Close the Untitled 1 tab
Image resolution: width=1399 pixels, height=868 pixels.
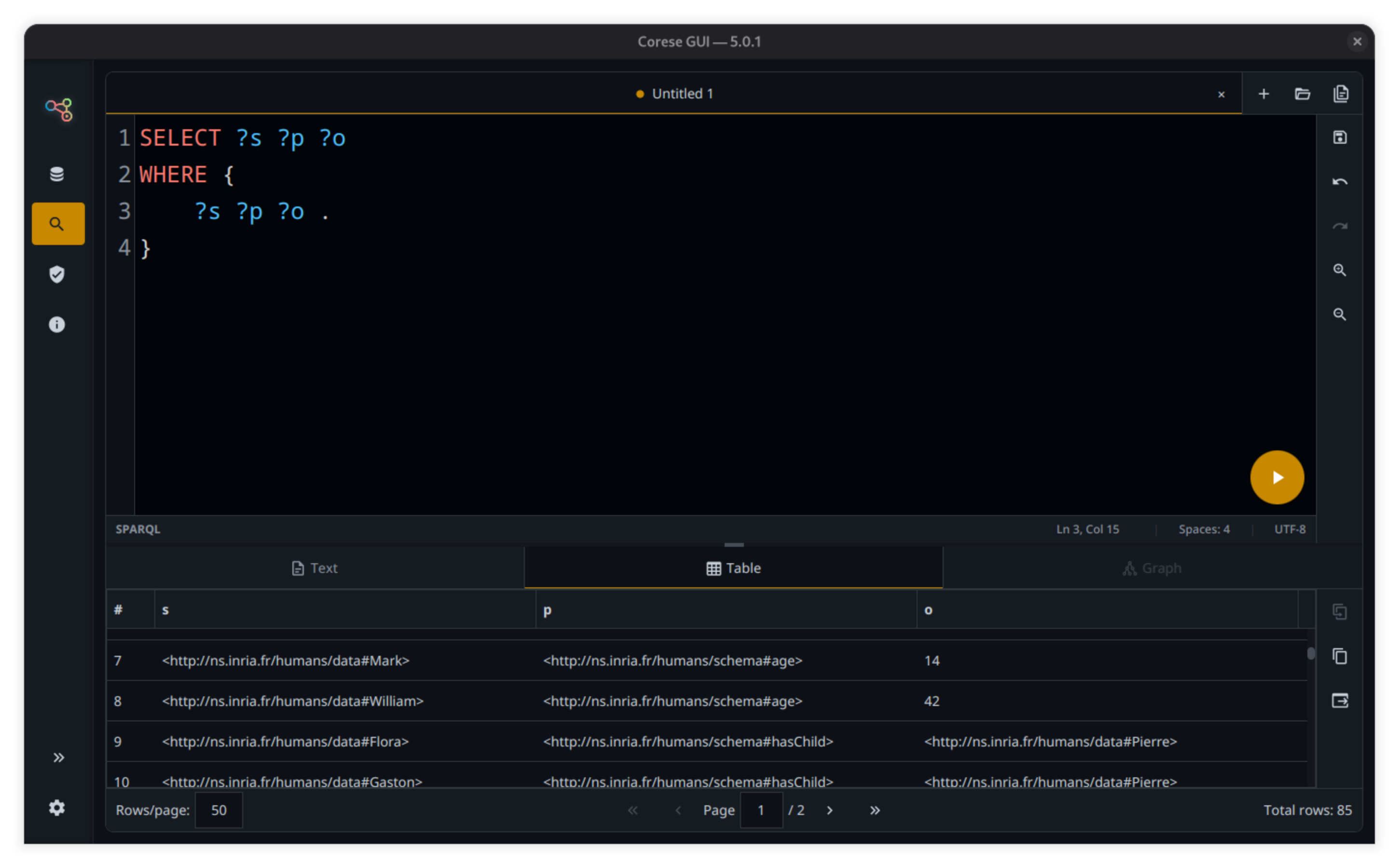(x=1221, y=94)
